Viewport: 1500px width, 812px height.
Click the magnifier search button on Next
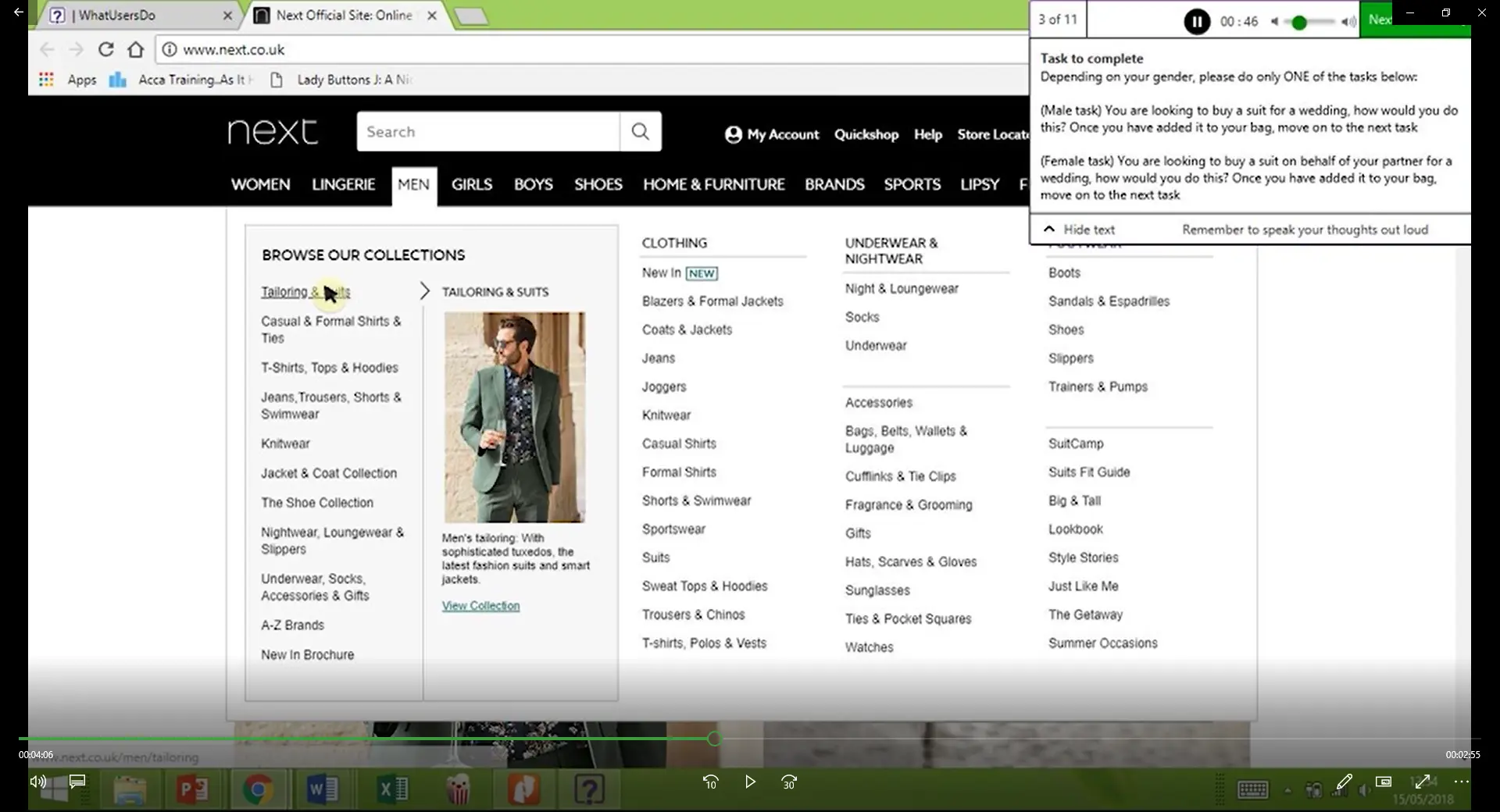pos(641,131)
